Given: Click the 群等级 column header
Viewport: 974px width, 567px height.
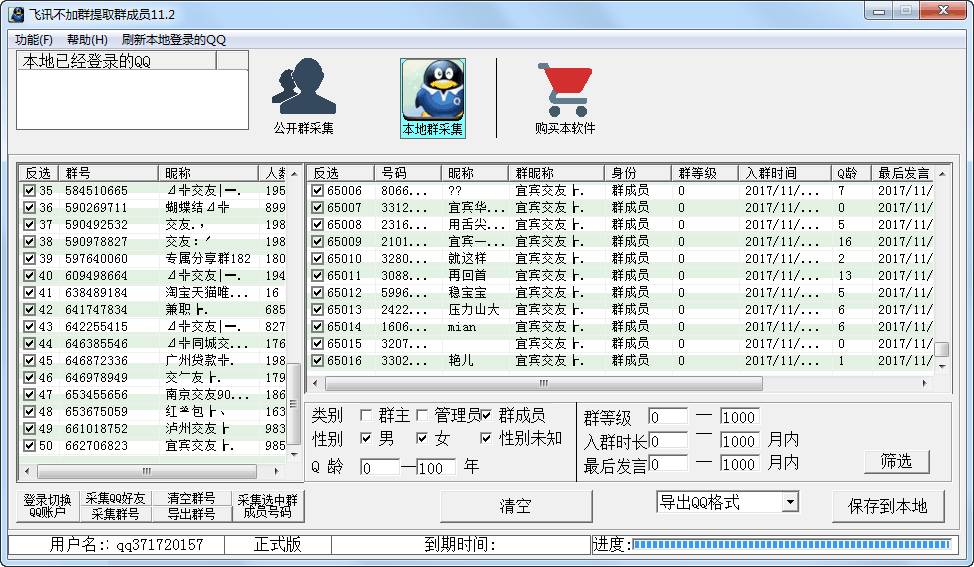Looking at the screenshot, I should [705, 173].
